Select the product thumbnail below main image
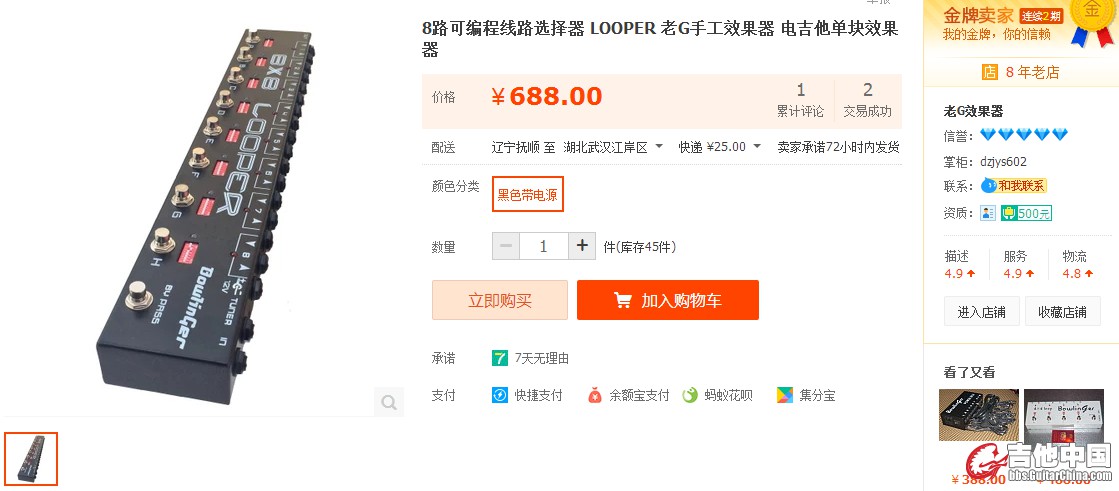1119x491 pixels. click(31, 459)
